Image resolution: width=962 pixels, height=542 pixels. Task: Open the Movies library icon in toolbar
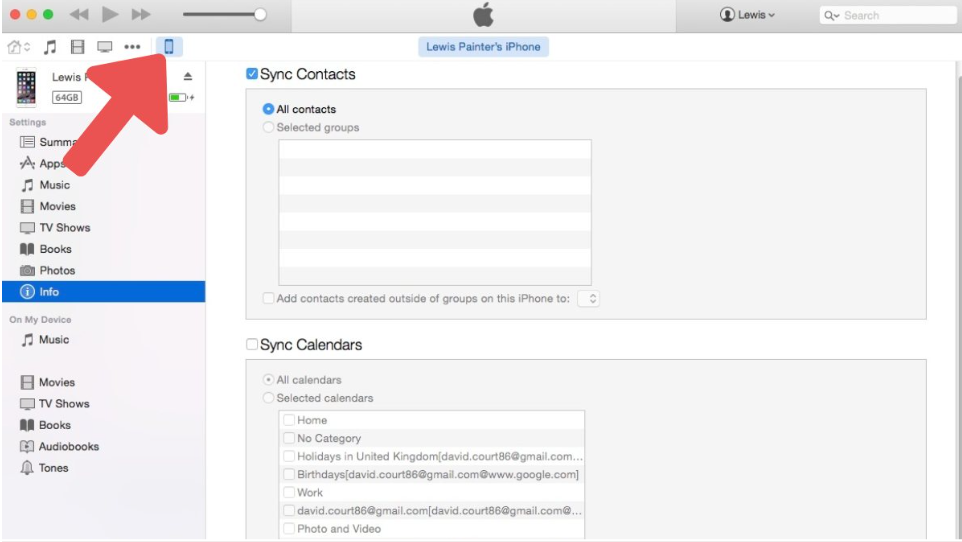click(x=77, y=47)
